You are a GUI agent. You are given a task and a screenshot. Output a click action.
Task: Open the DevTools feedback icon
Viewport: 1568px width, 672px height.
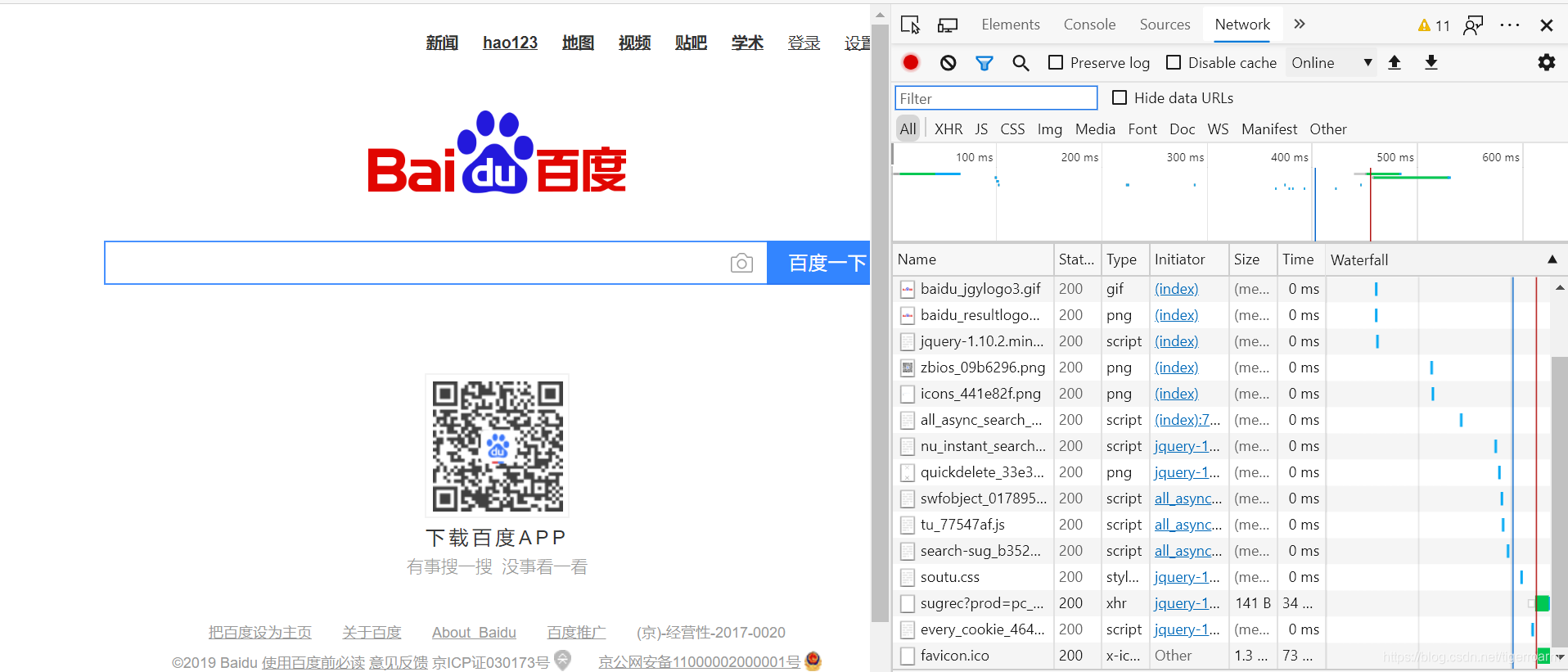pos(1473,25)
